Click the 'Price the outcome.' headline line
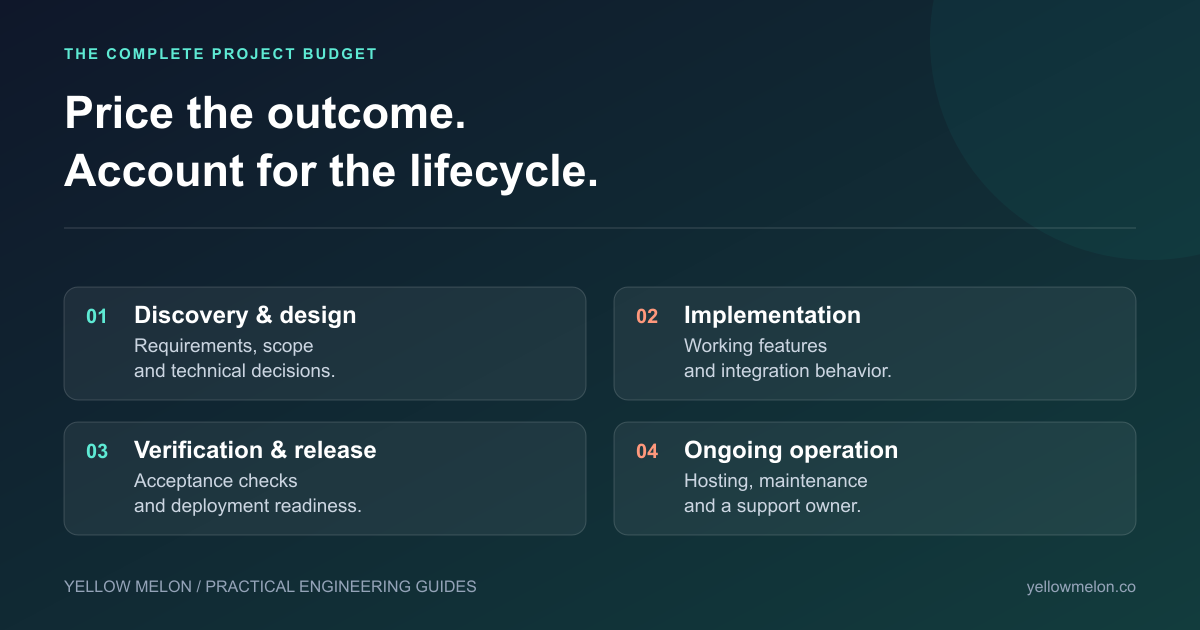This screenshot has height=630, width=1200. pos(265,114)
